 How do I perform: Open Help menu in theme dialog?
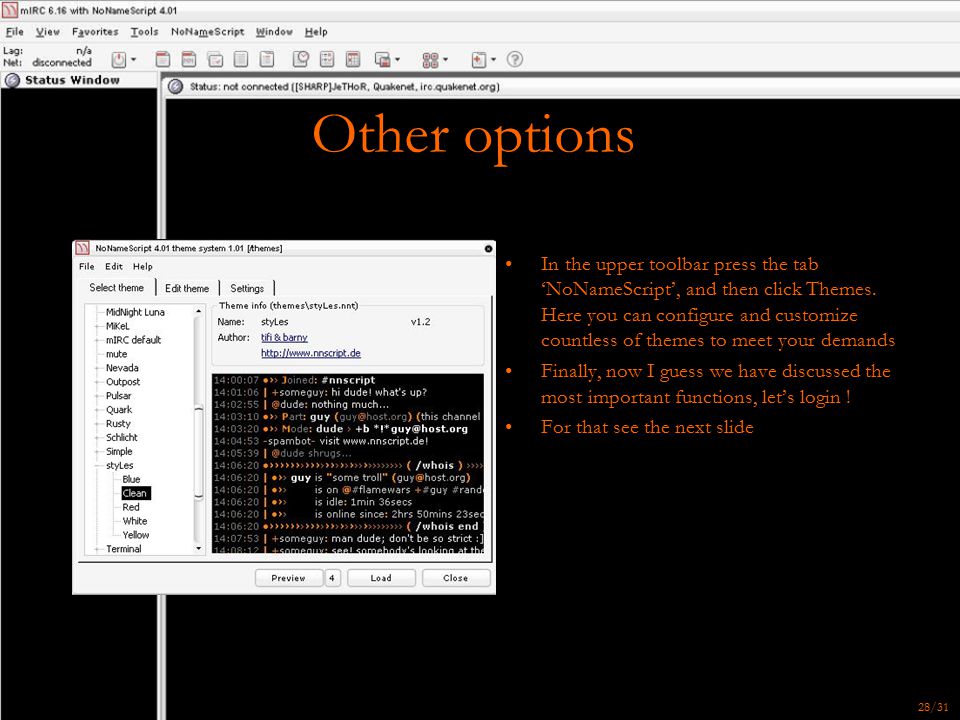coord(143,266)
